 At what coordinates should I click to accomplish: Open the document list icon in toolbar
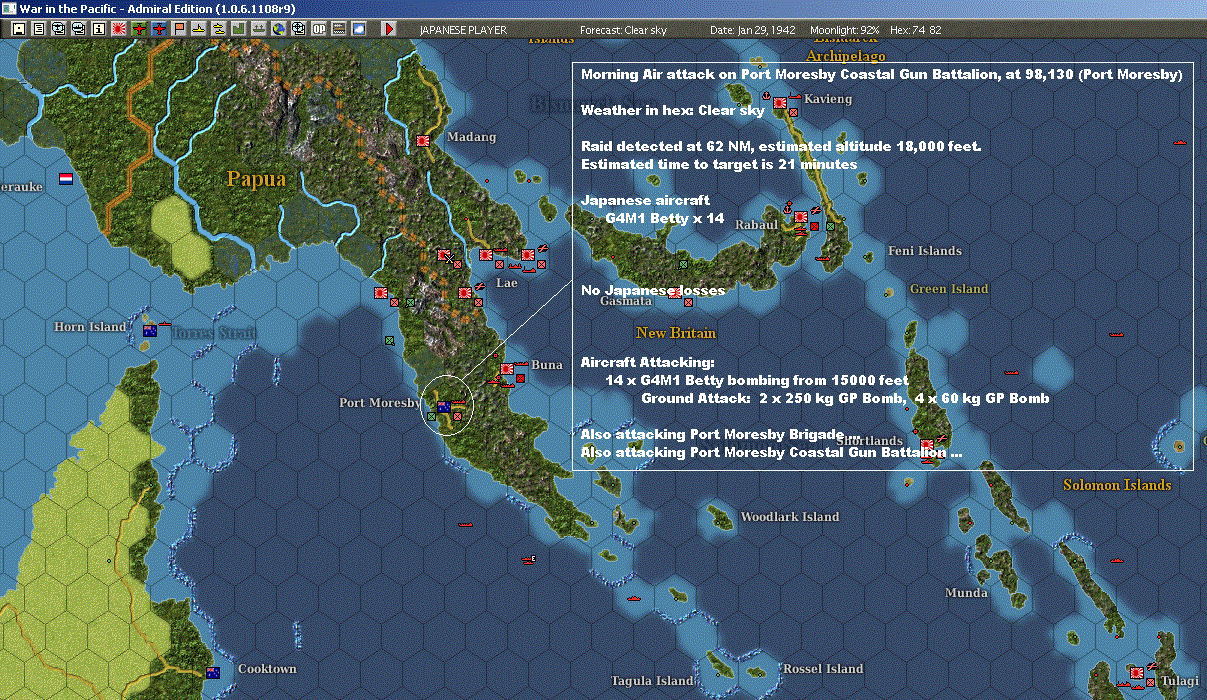[38, 29]
